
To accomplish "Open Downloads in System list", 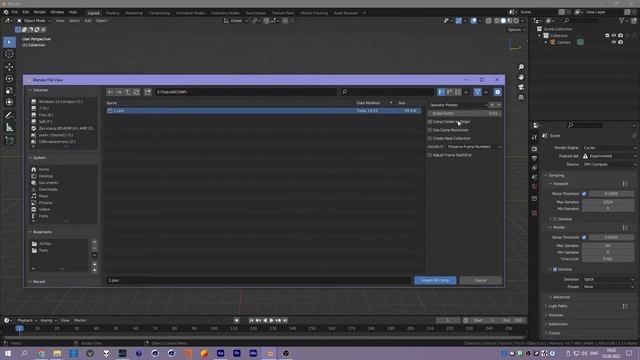I will (x=48, y=189).
